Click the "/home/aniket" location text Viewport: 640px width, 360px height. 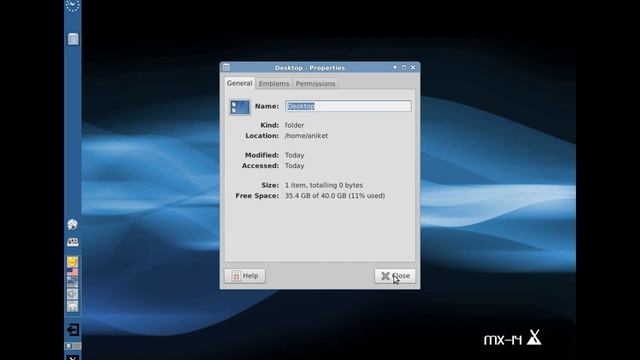[306, 136]
